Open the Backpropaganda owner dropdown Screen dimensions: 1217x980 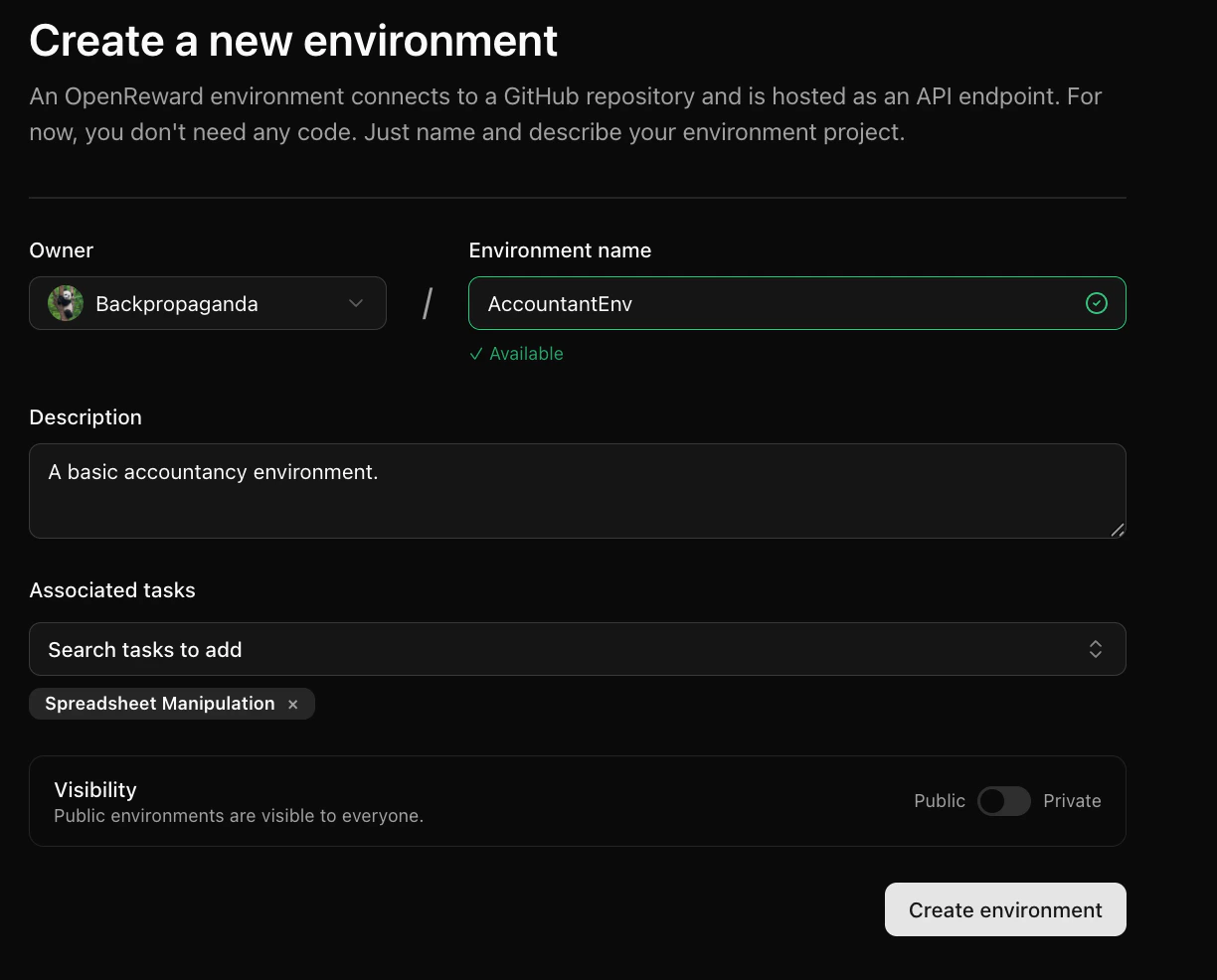[x=207, y=303]
